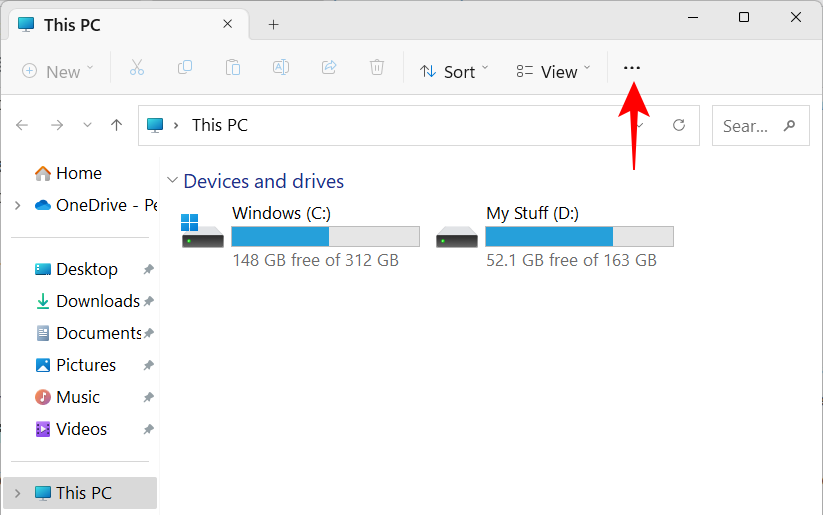The height and width of the screenshot is (515, 823).
Task: Open Desktop quick access folder
Action: coord(76,269)
